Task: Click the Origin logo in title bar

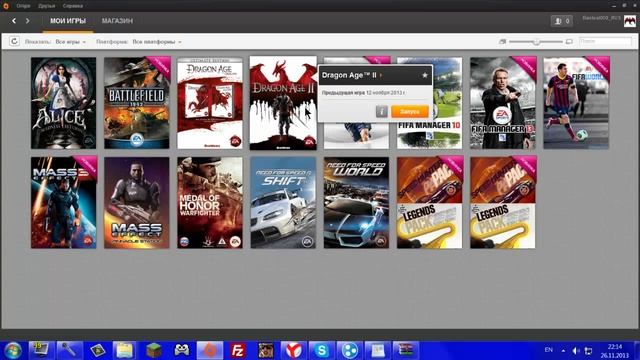Action: (6, 6)
